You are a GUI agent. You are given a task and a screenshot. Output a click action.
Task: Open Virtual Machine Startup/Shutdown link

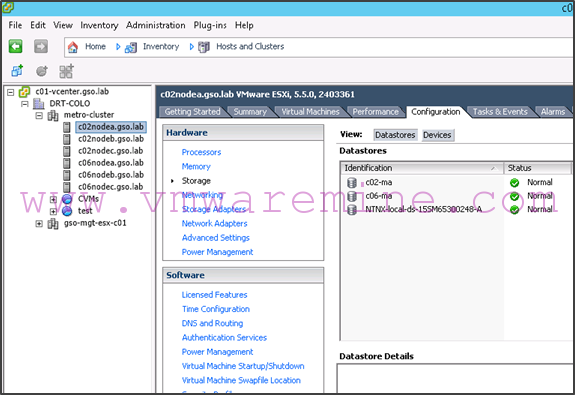pos(243,366)
